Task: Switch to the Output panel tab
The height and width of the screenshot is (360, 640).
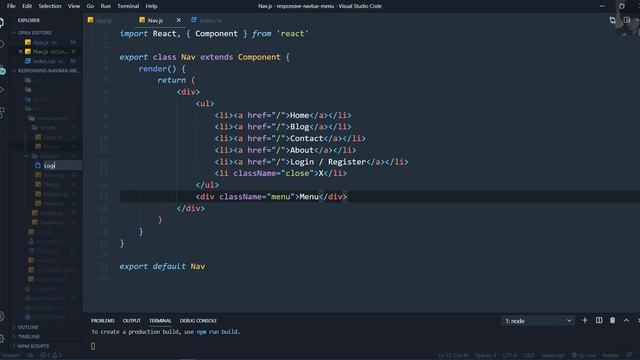Action: coord(131,321)
